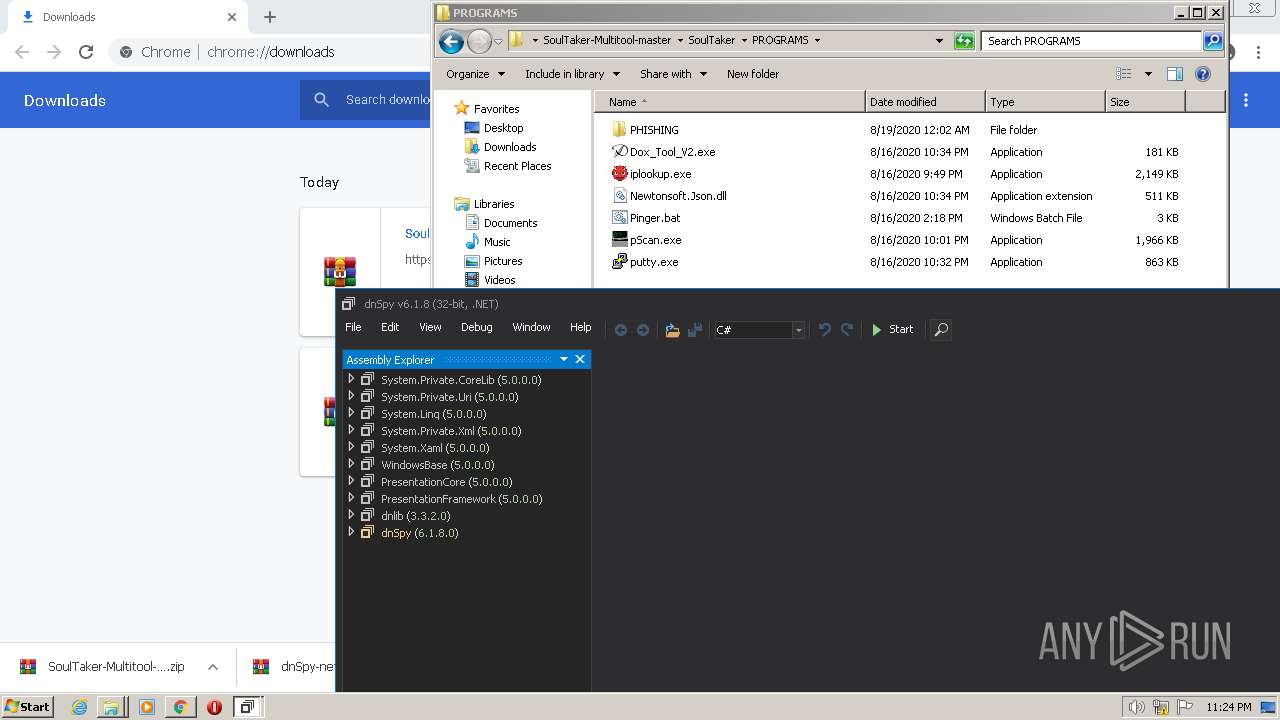Open dnSpy search magnifier icon
Image resolution: width=1280 pixels, height=720 pixels.
coord(940,329)
